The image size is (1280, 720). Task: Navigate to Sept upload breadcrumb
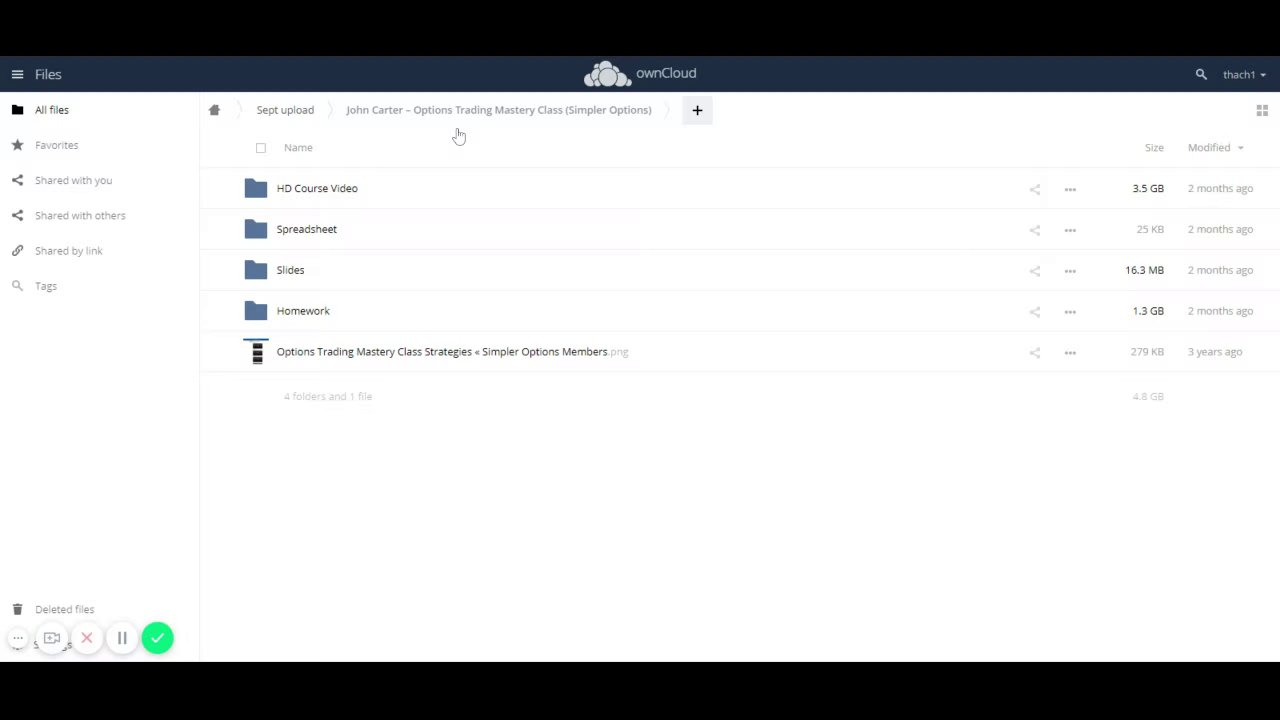point(285,110)
